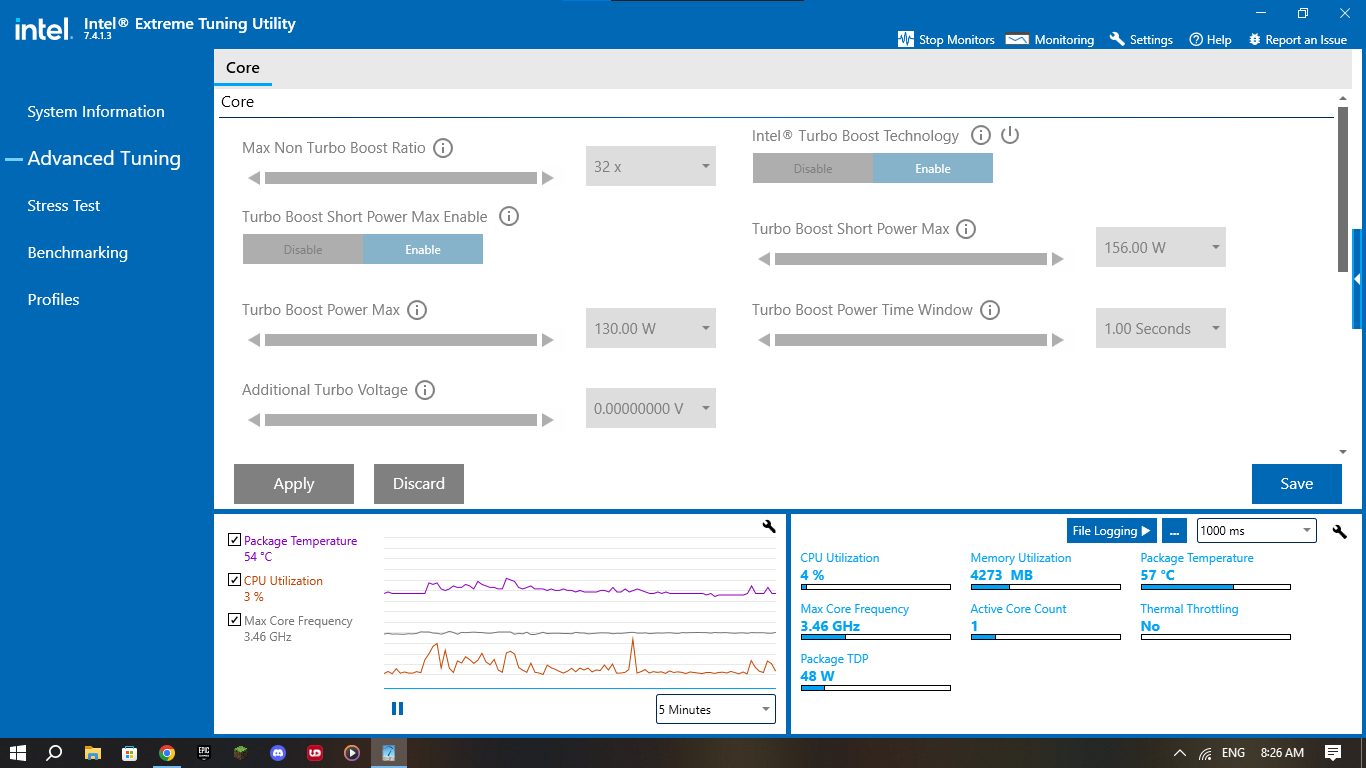1366x768 pixels.
Task: Open Help from top bar
Action: 1210,40
